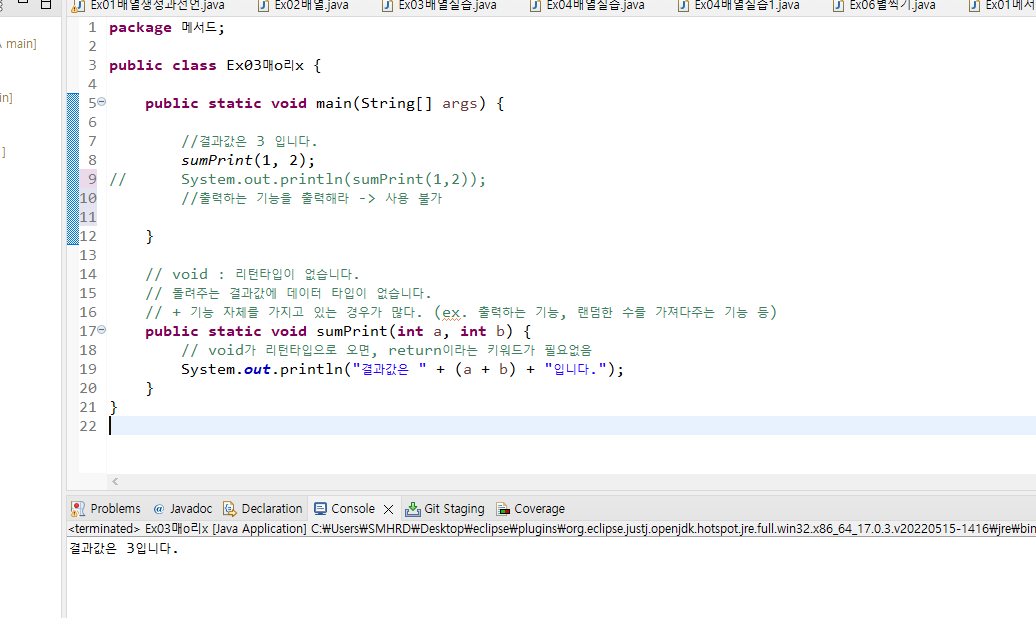Select the Console view tab
1036x618 pixels.
pos(344,508)
